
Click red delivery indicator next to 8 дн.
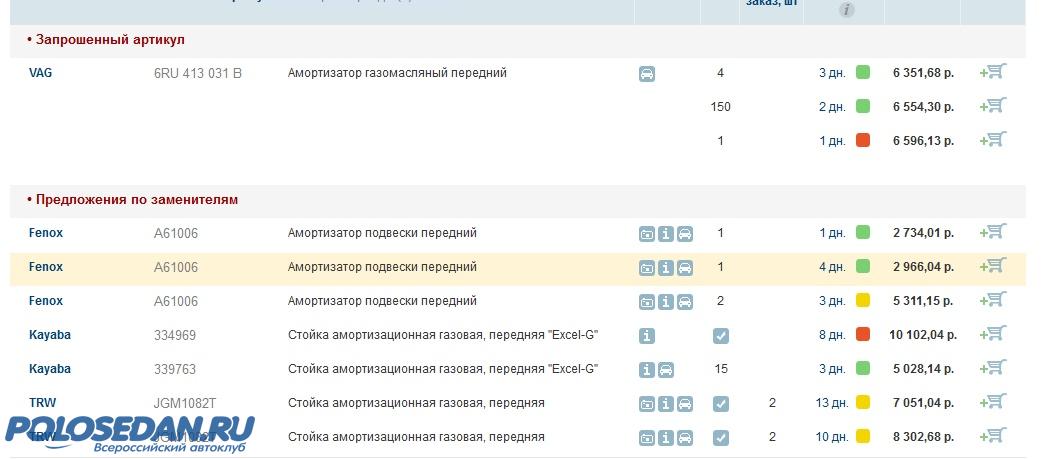(x=863, y=334)
